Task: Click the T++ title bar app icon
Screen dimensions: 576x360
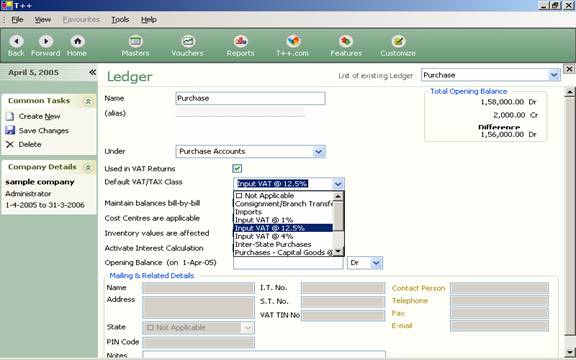Action: pyautogui.click(x=7, y=5)
